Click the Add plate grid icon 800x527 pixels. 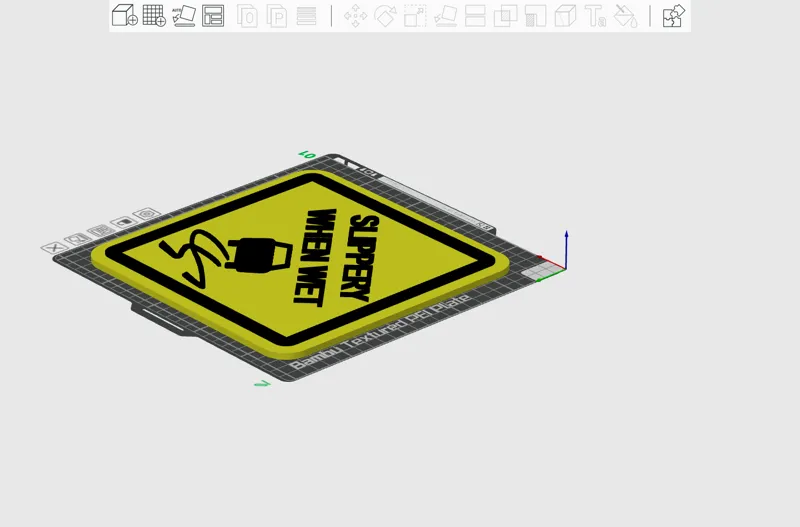(x=154, y=15)
